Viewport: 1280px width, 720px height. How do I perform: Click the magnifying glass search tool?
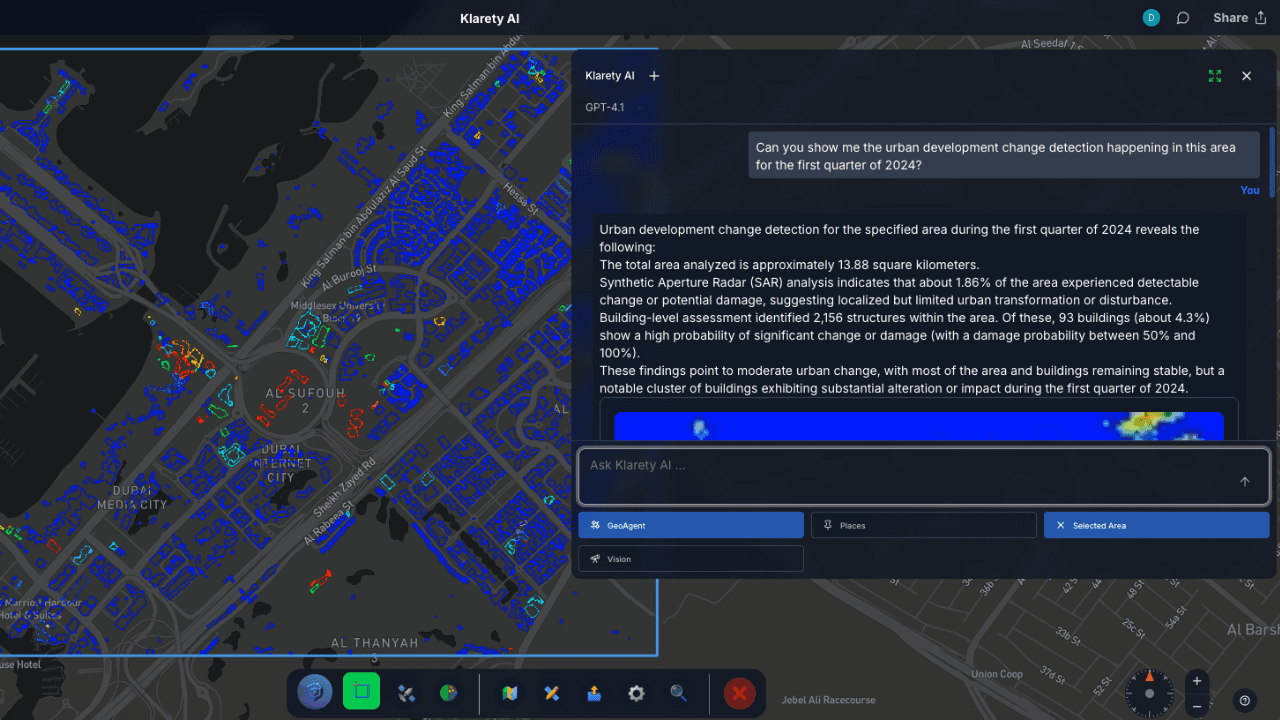pyautogui.click(x=679, y=693)
